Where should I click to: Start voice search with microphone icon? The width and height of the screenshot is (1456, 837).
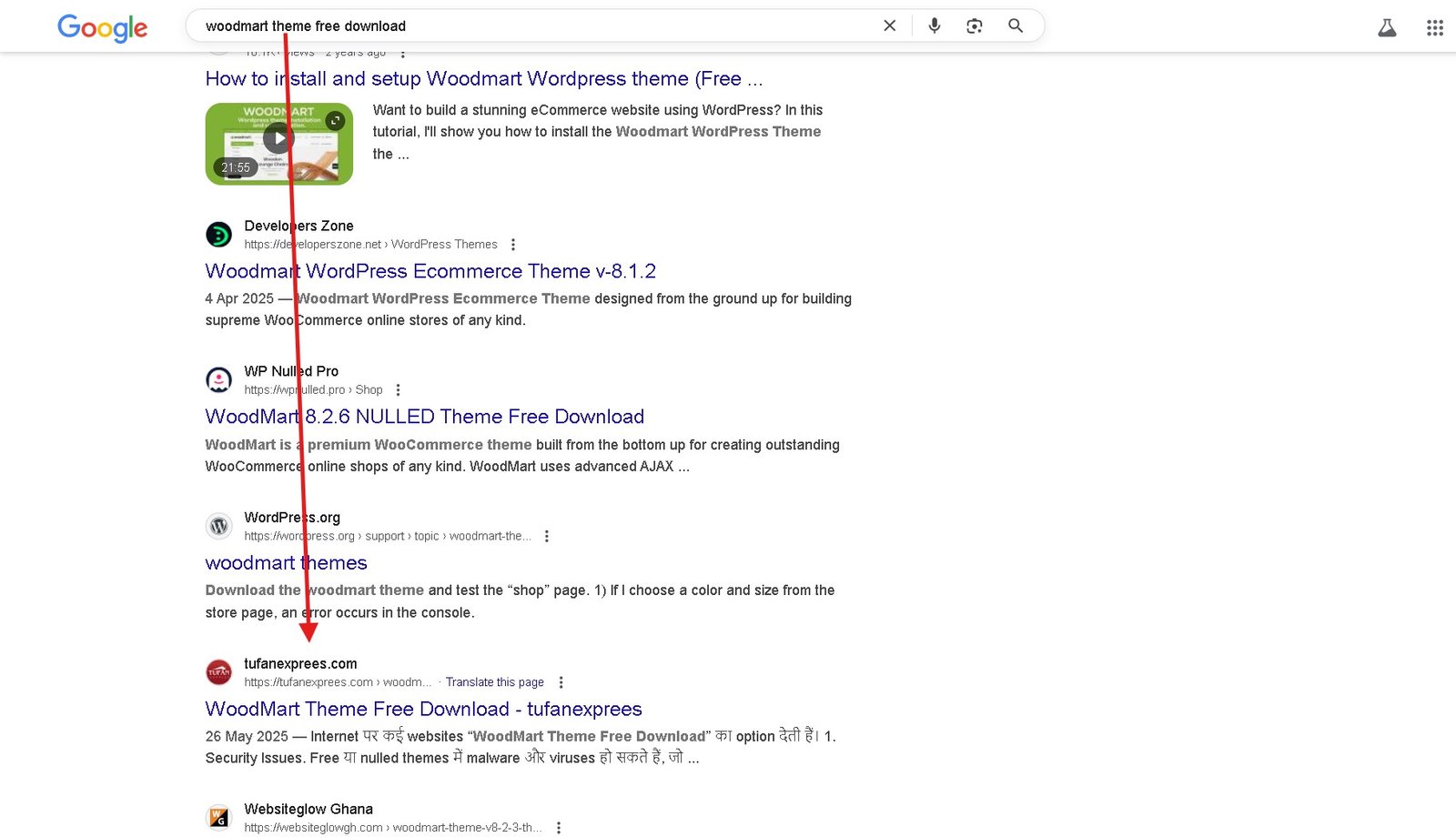tap(935, 25)
